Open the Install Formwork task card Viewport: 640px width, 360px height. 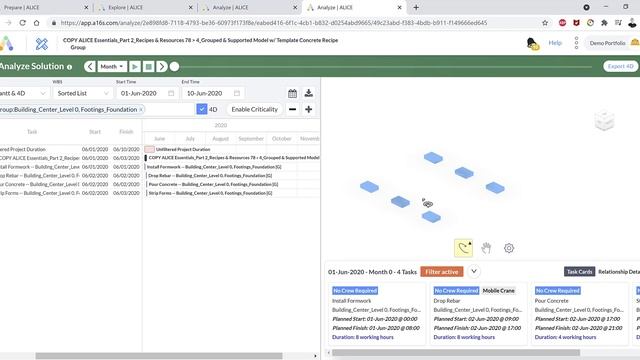pos(376,313)
